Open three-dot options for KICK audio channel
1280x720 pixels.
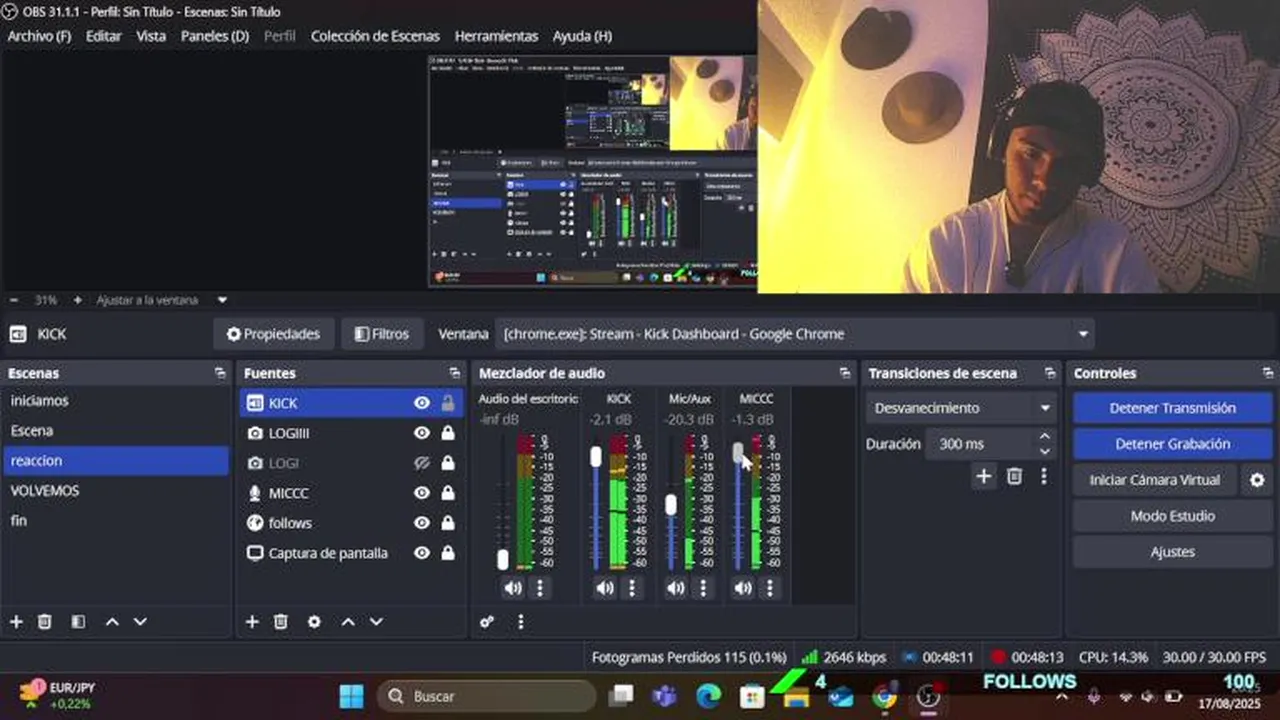click(x=632, y=588)
